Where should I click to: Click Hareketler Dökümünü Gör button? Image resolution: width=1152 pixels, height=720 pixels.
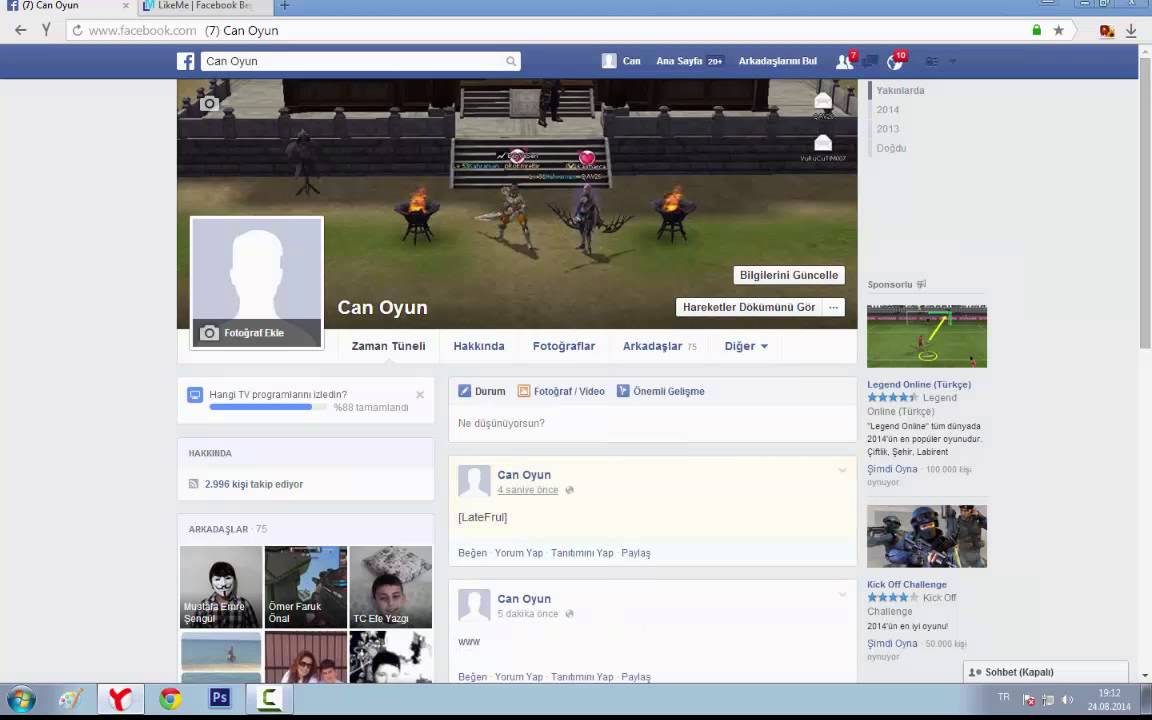click(x=749, y=307)
